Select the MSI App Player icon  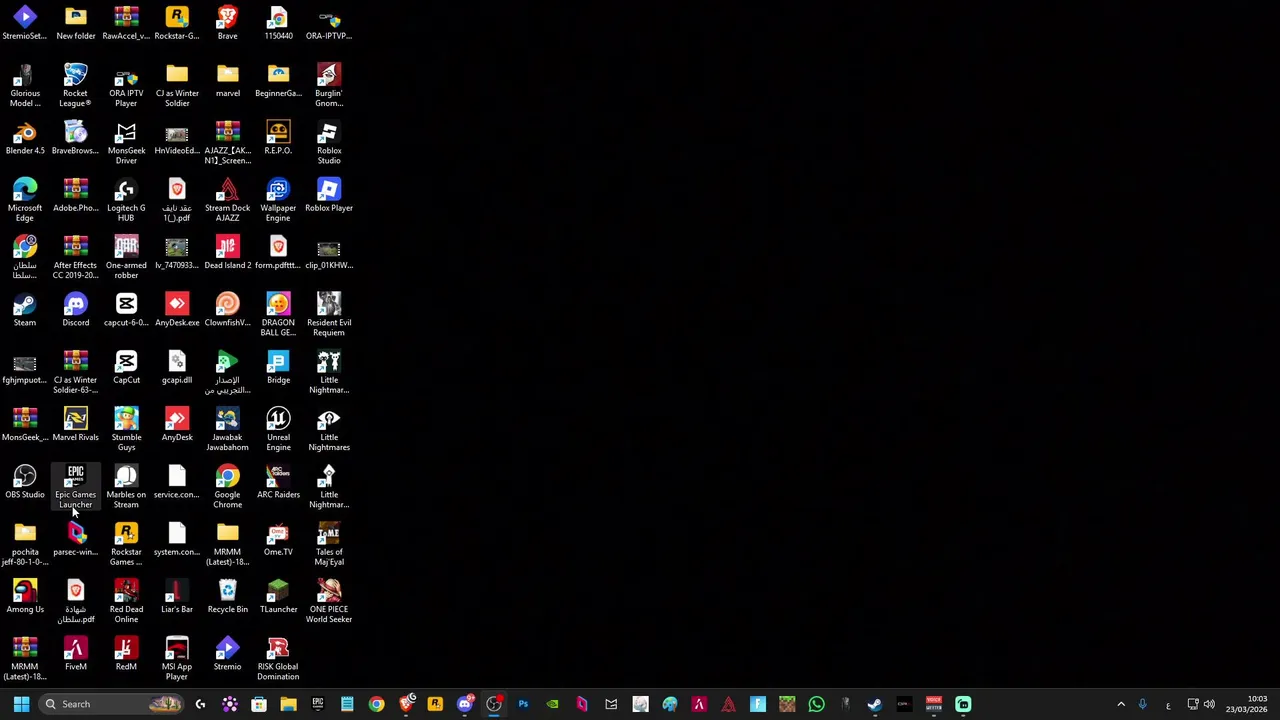177,658
